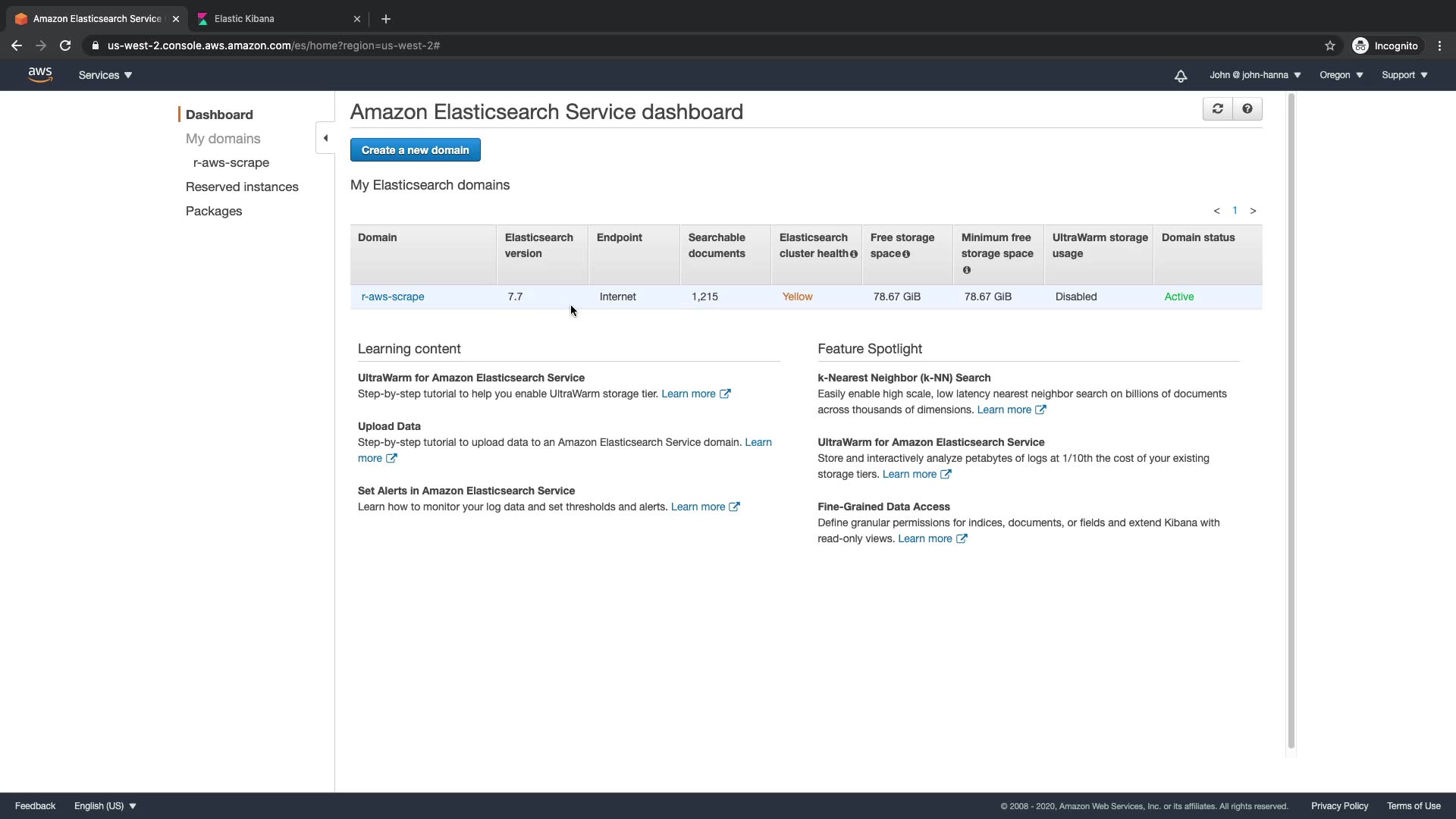Screen dimensions: 1456x819
Task: Click Elasticsearch cluster health info icon
Action: coord(854,254)
